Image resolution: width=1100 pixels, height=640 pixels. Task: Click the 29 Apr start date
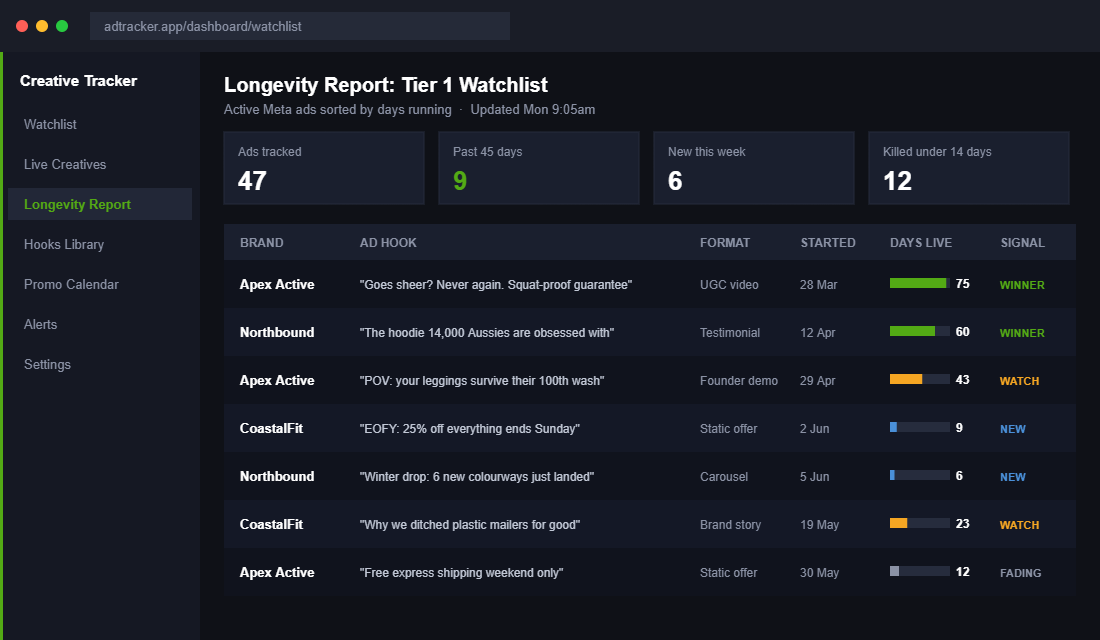818,380
